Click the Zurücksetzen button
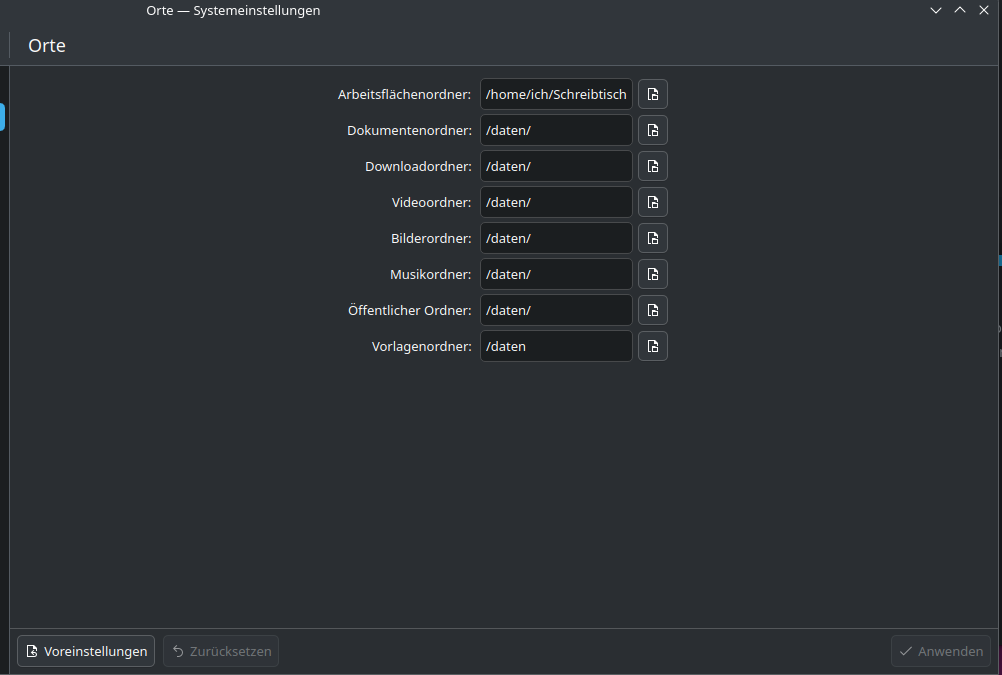 coord(221,651)
